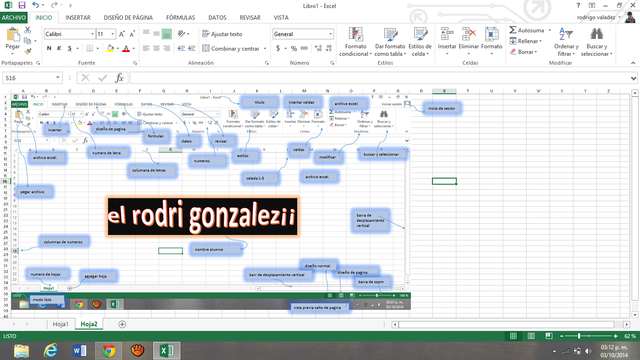Viewport: 640px width, 360px height.
Task: Click the 62 % zoom level
Action: click(x=630, y=336)
